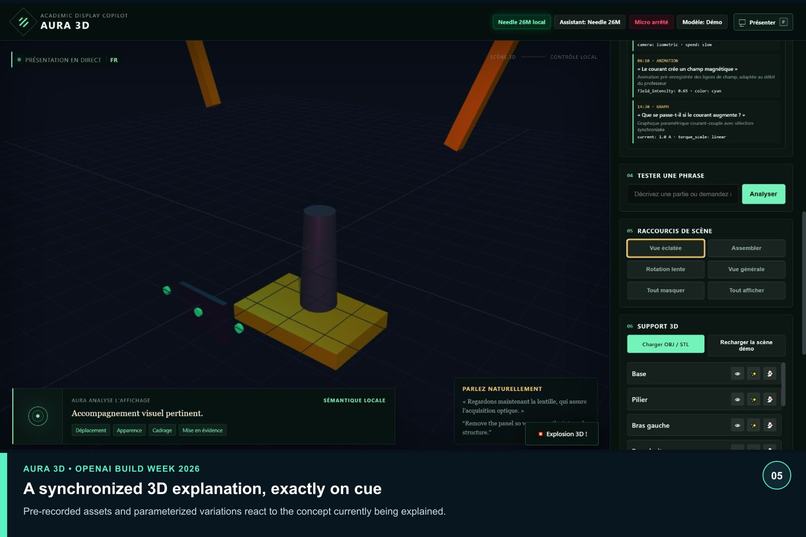This screenshot has height=537, width=806.
Task: Select the Pilier part name
Action: (x=639, y=400)
